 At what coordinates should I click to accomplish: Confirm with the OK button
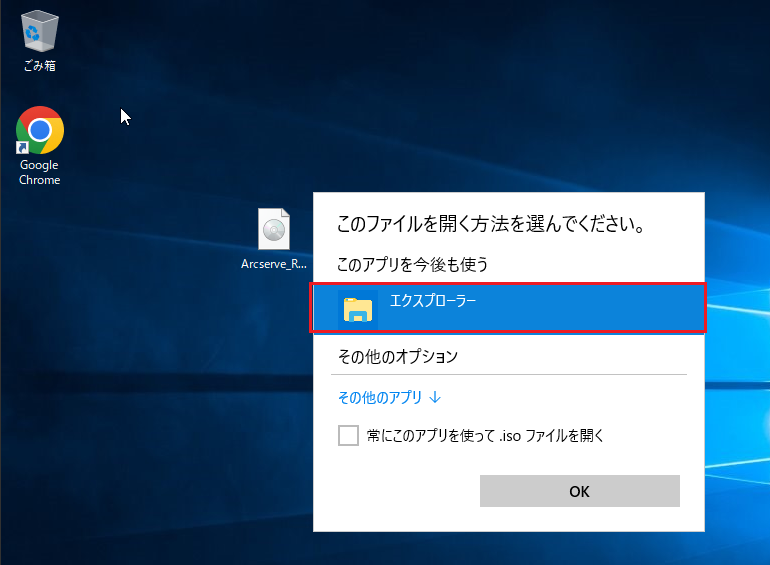tap(579, 491)
